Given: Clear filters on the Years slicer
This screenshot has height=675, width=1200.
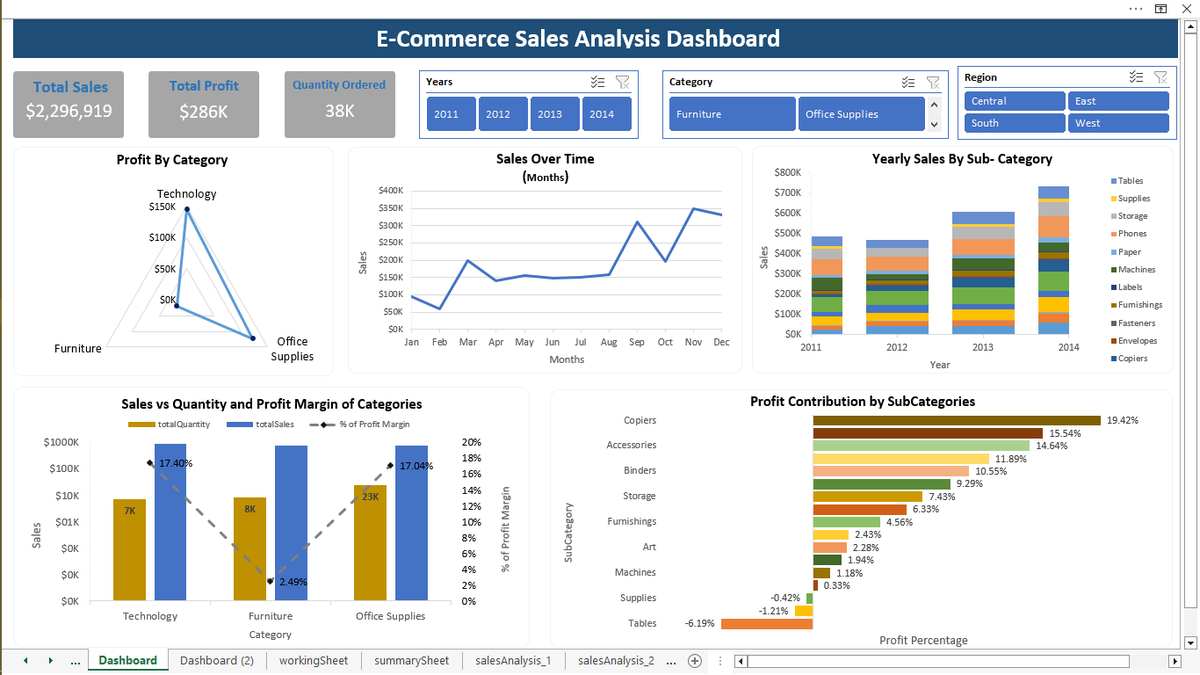Looking at the screenshot, I should point(621,82).
